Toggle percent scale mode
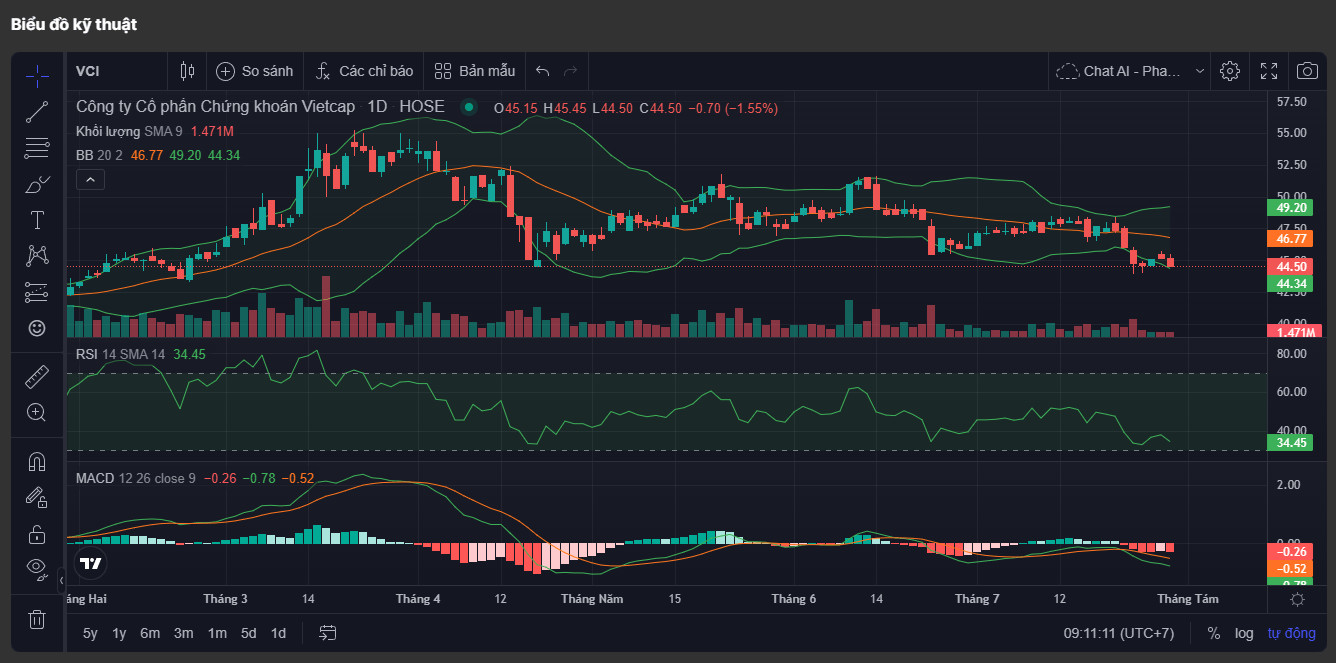Screen dimensions: 1336x663 (1214, 633)
